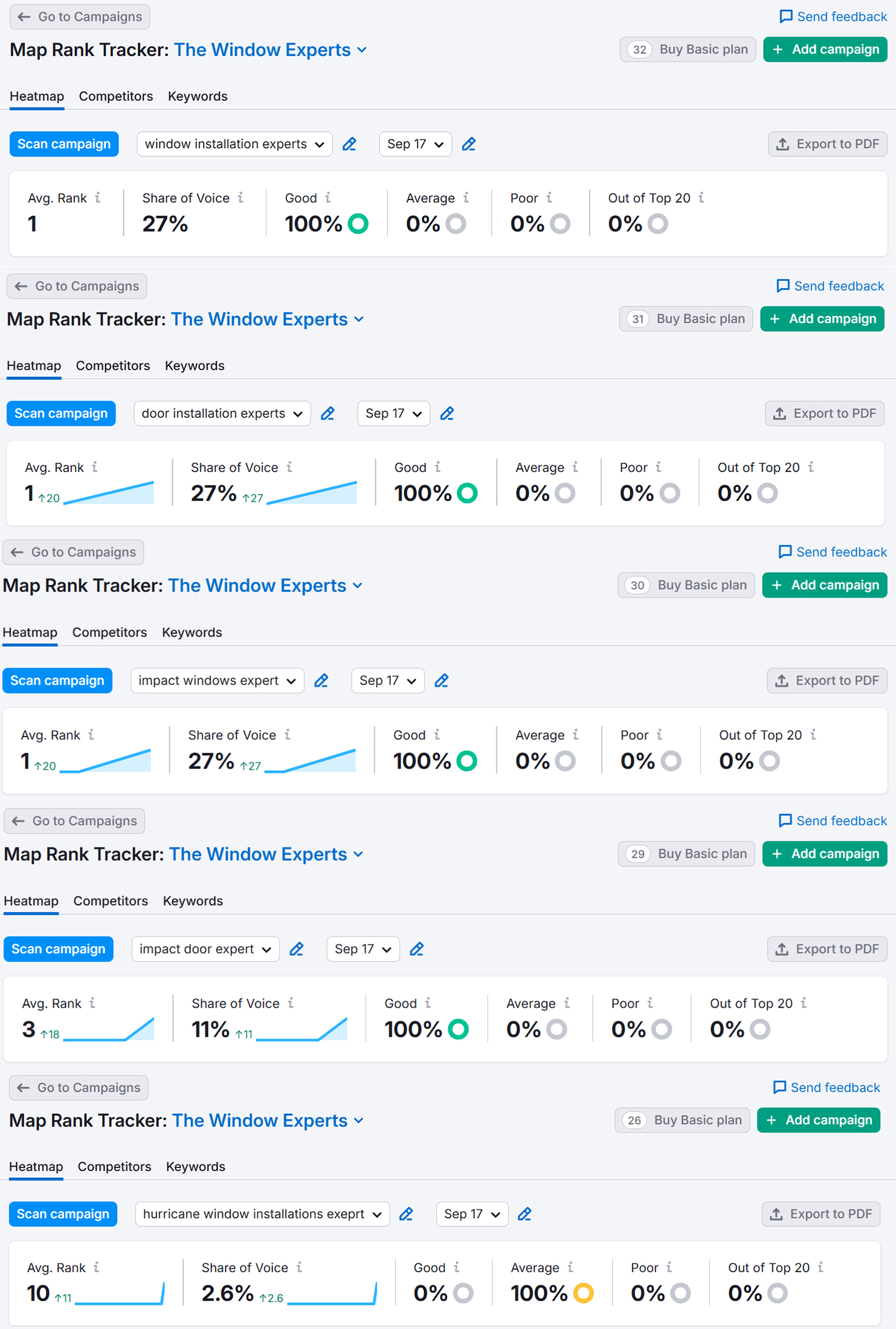
Task: Click edit pencil beside impact windows expert keyword
Action: (321, 681)
